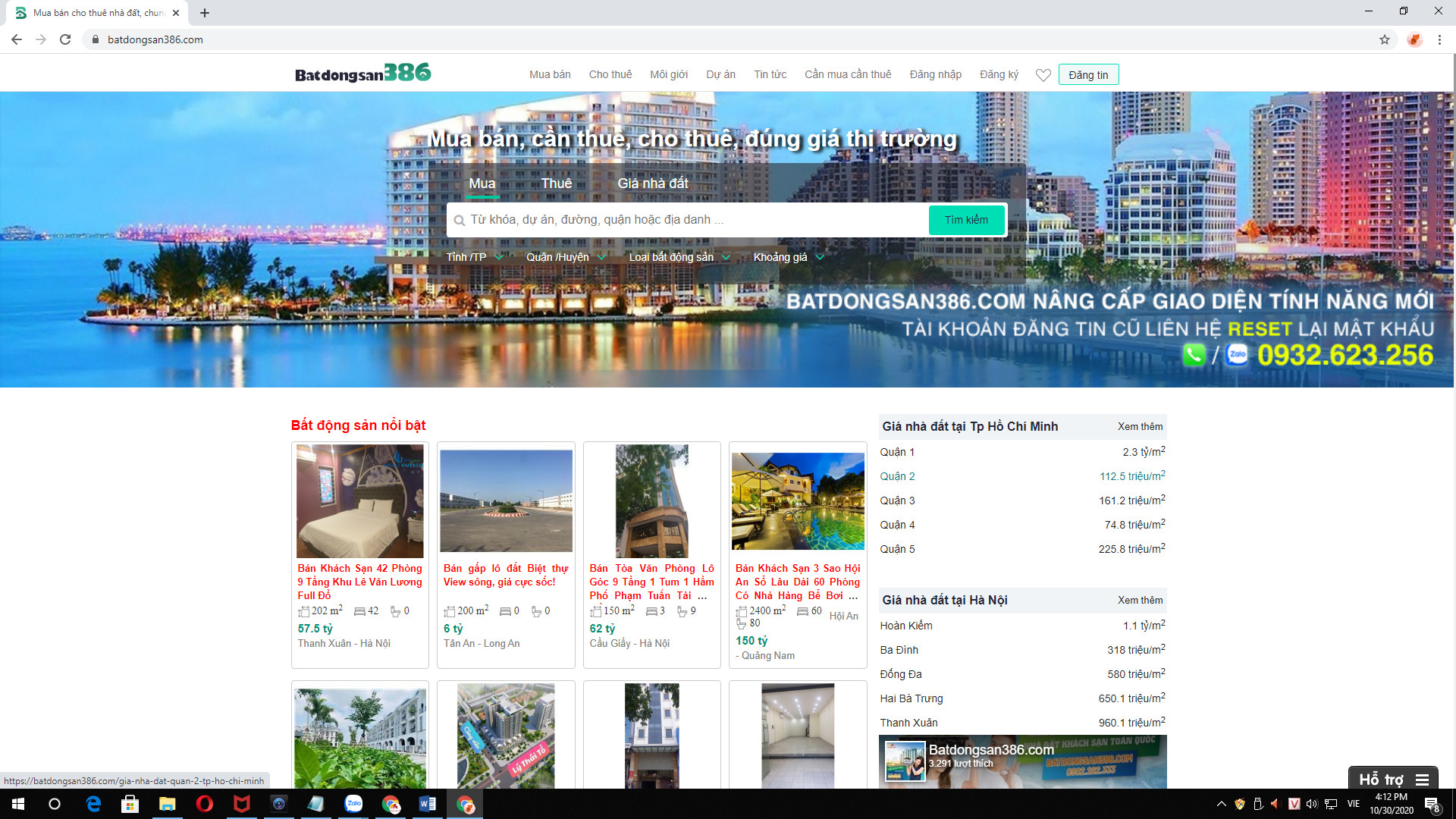The image size is (1456, 819).
Task: Click the browser back arrow
Action: tap(17, 39)
